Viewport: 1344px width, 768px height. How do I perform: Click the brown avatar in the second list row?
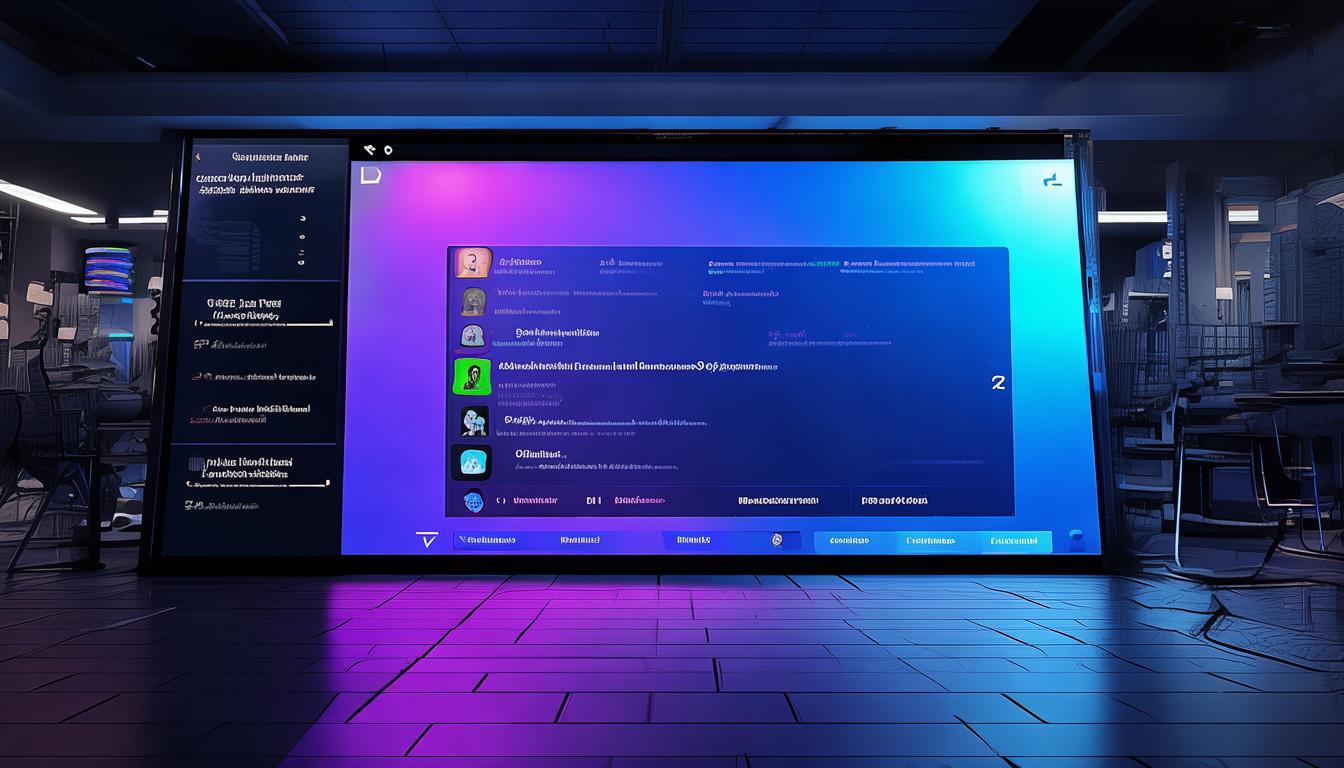(x=473, y=300)
